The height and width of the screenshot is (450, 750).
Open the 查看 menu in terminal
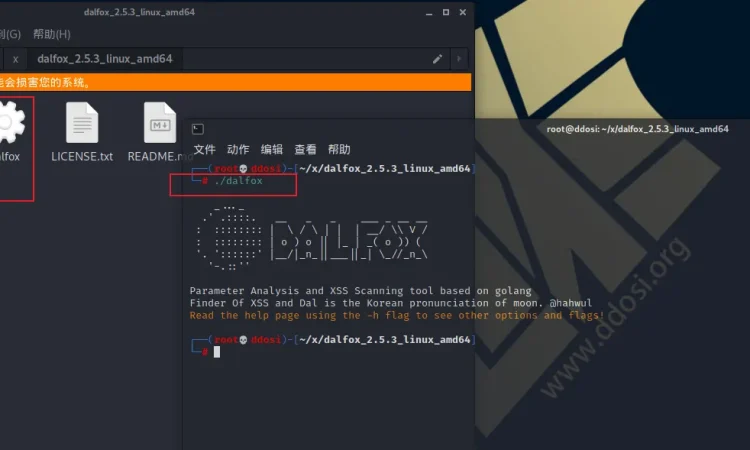coord(305,150)
